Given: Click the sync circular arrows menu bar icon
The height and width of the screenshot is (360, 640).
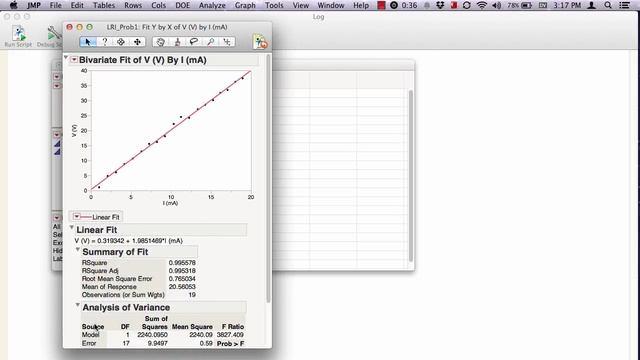Looking at the screenshot, I should [467, 5].
